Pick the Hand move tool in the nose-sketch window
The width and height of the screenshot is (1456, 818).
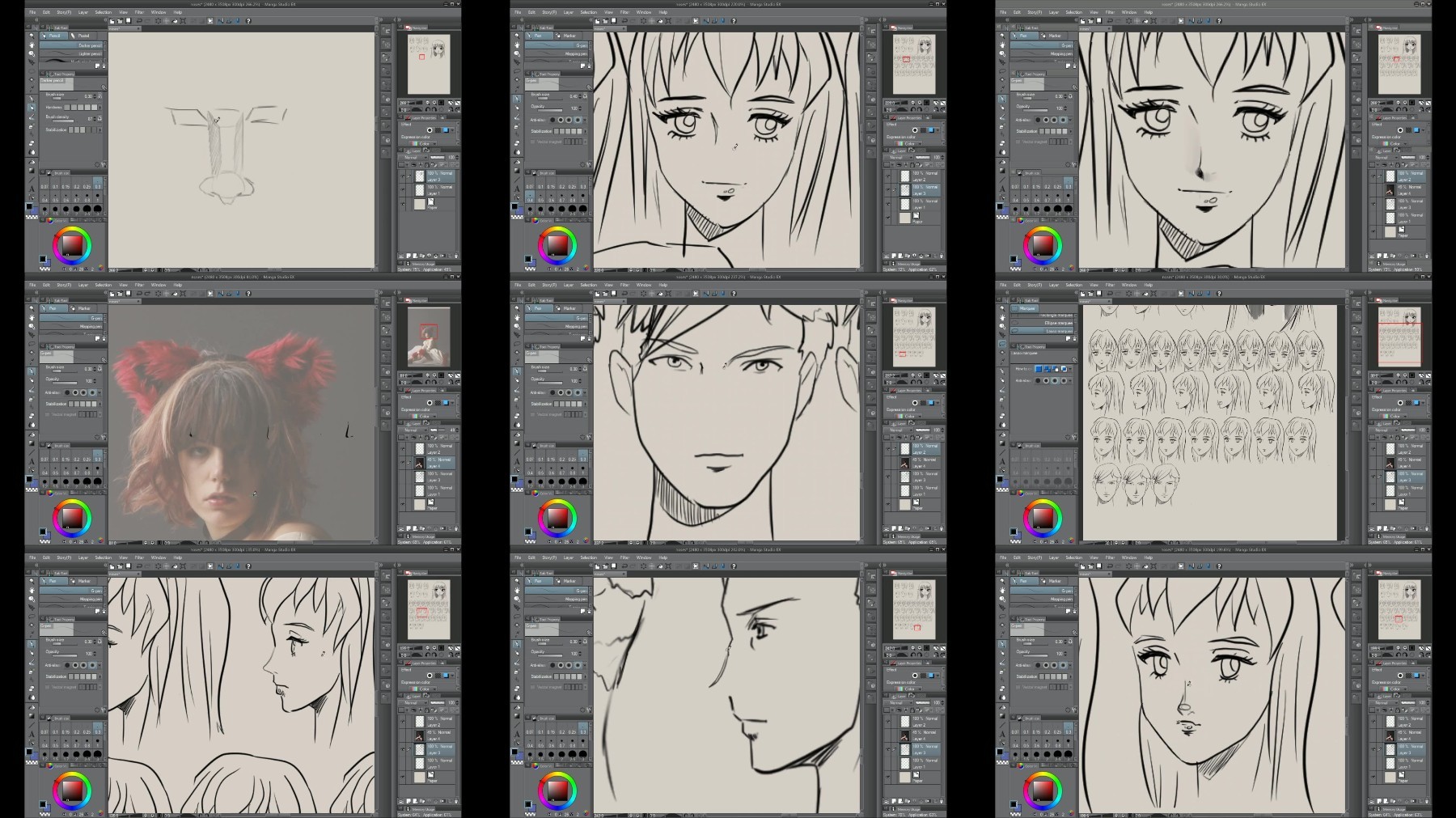(x=32, y=45)
